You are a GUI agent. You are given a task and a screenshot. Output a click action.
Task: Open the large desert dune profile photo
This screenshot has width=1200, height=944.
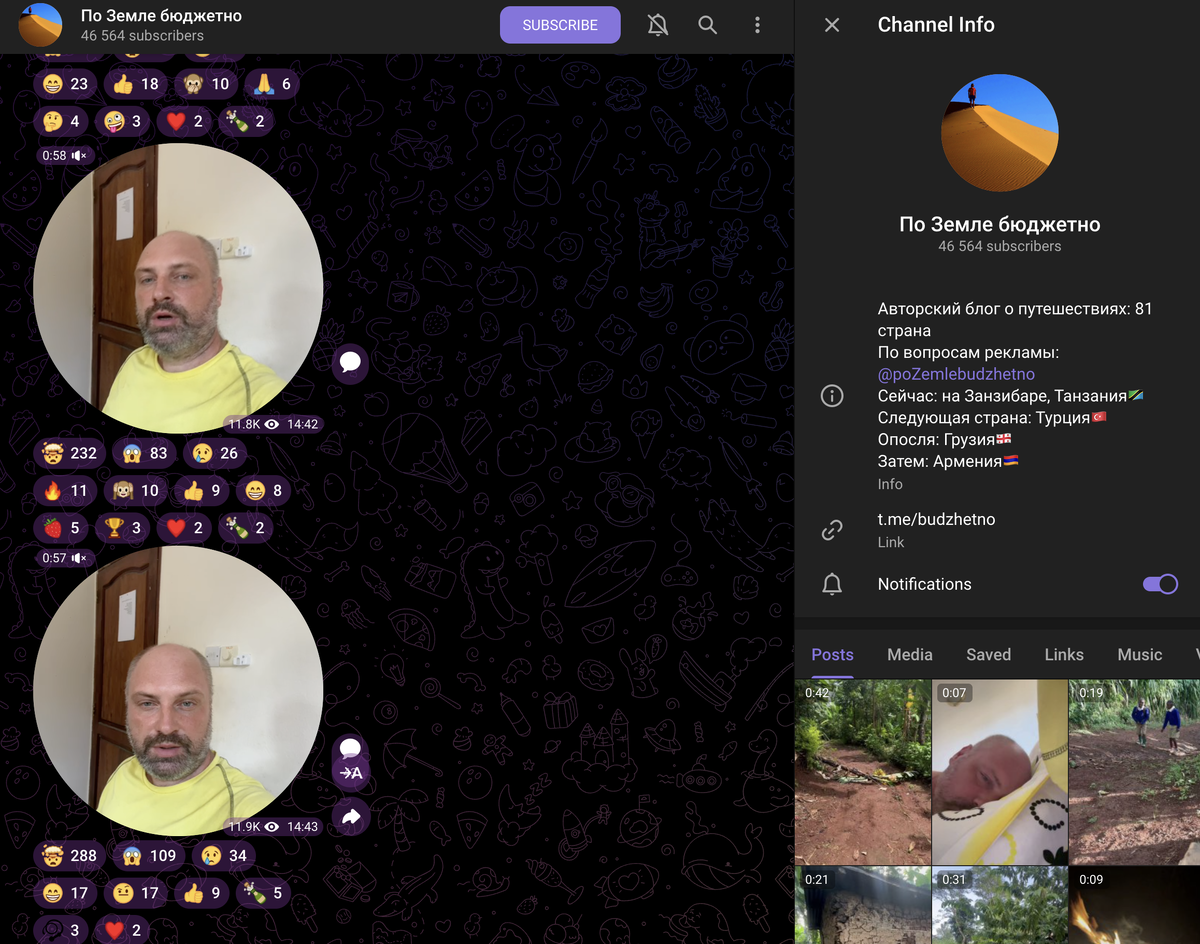(x=1000, y=132)
